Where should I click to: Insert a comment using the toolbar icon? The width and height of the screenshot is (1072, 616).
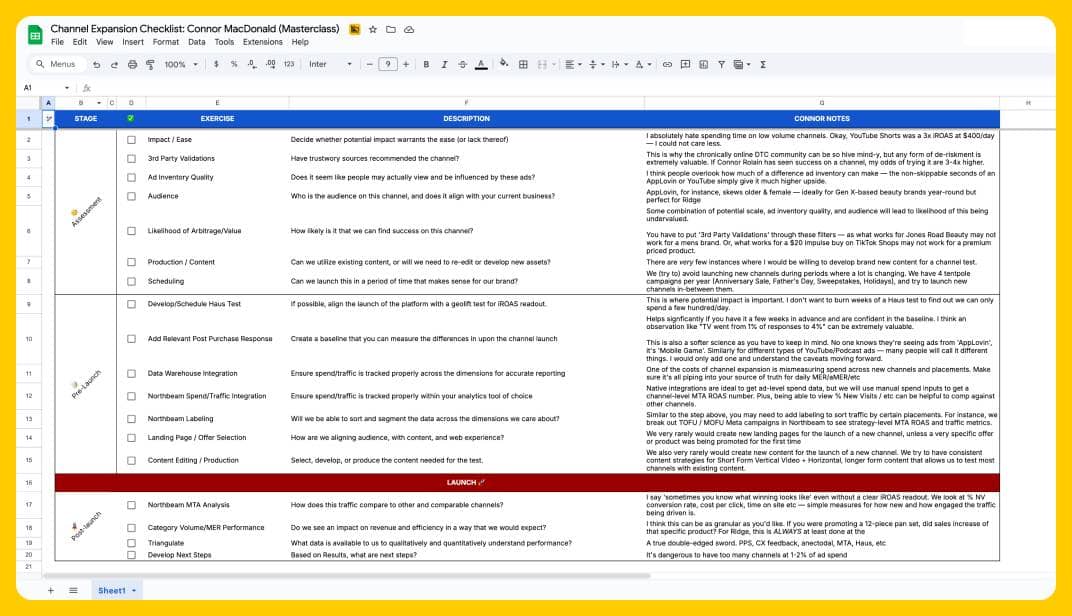coord(686,63)
